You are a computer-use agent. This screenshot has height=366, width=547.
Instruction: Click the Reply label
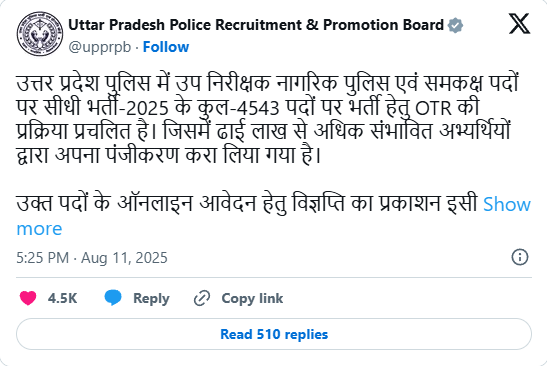[151, 299]
